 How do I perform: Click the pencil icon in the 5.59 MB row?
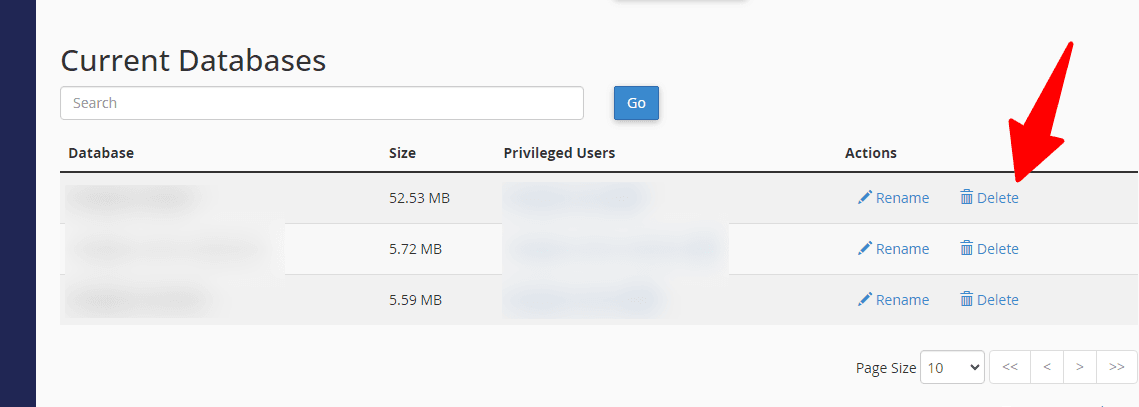(x=864, y=299)
